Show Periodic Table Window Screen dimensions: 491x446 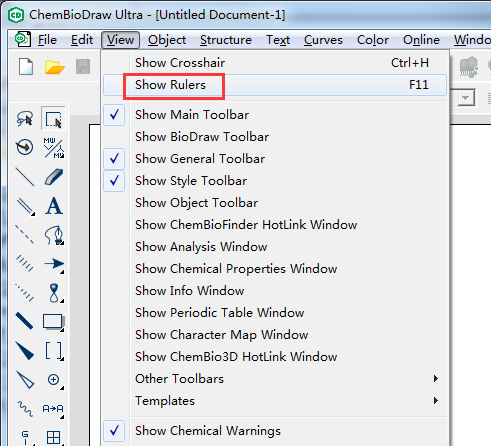[x=275, y=313]
